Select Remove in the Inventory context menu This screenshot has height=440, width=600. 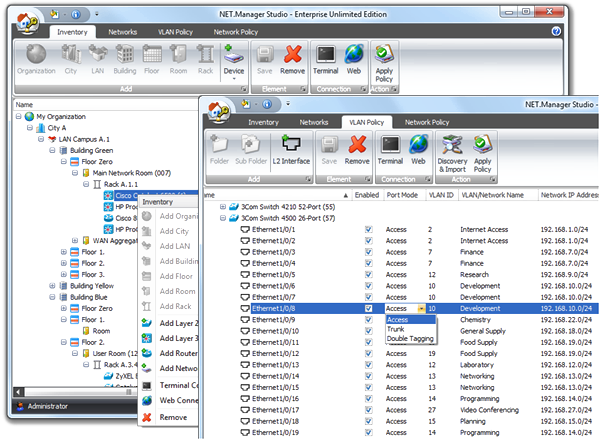pyautogui.click(x=172, y=416)
